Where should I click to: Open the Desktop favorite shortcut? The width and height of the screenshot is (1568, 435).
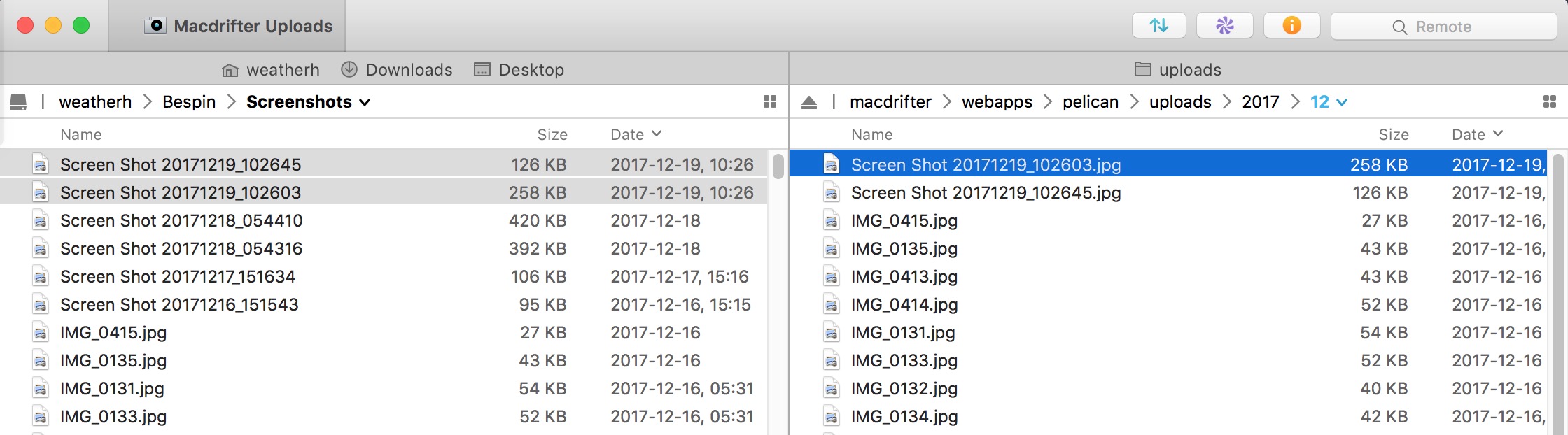pyautogui.click(x=519, y=70)
